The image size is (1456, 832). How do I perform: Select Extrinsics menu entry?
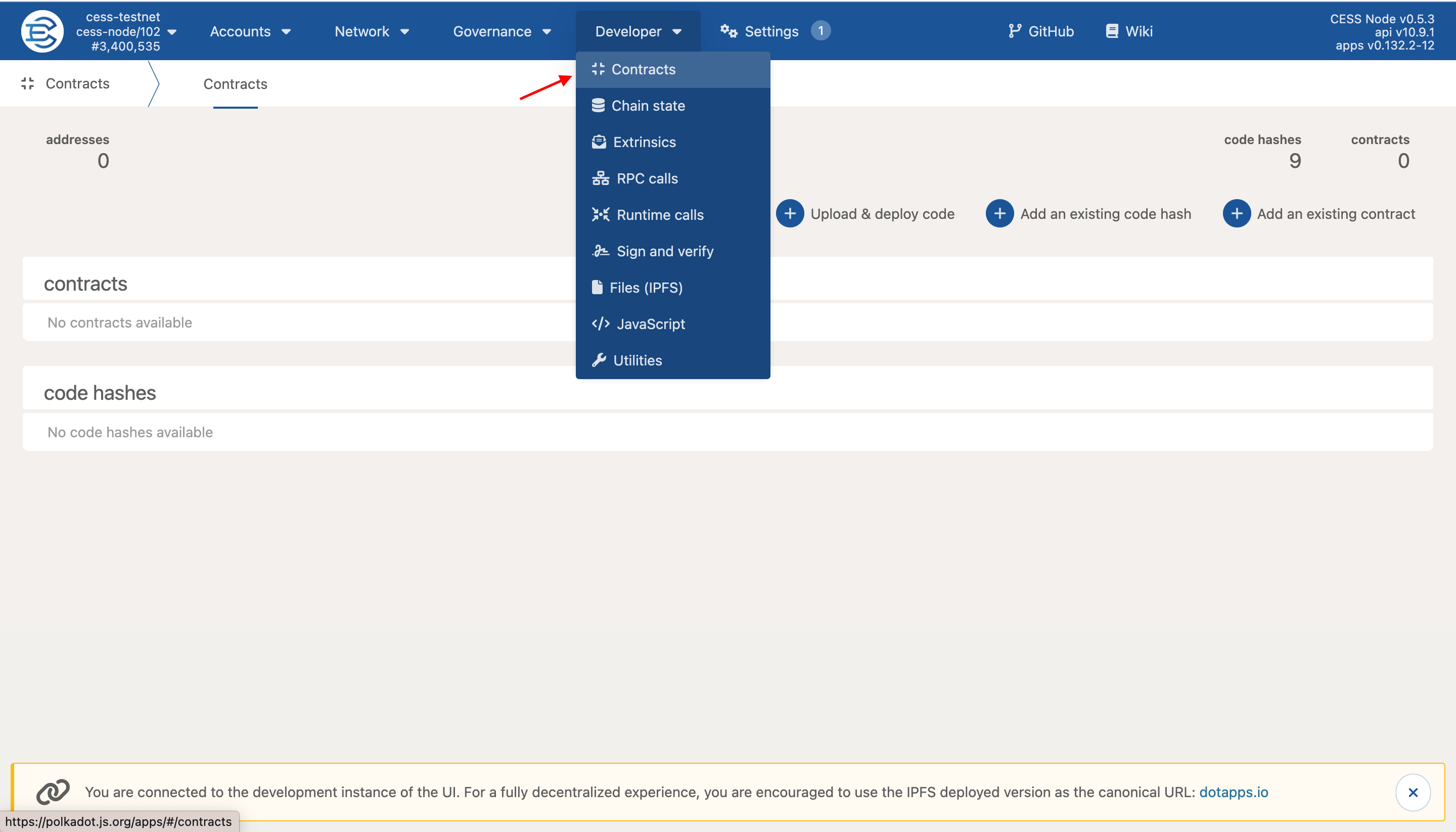point(672,142)
